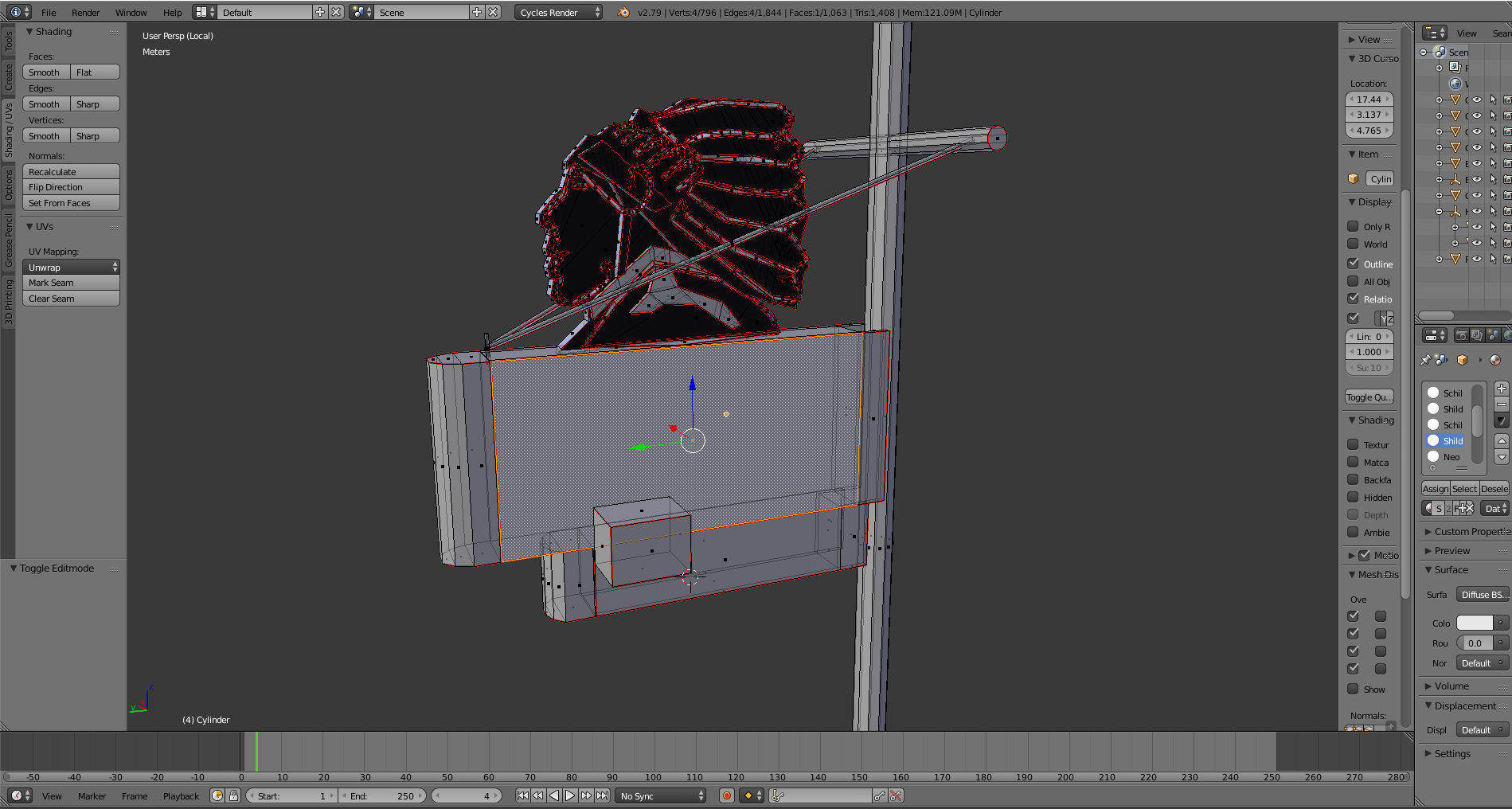The image size is (1512, 809).
Task: Click the Blender logo icon in header
Action: point(623,12)
